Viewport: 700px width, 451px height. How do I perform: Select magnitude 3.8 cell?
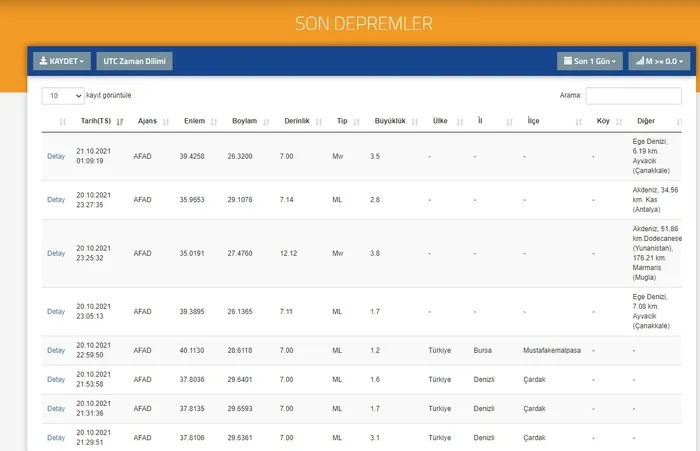(375, 253)
